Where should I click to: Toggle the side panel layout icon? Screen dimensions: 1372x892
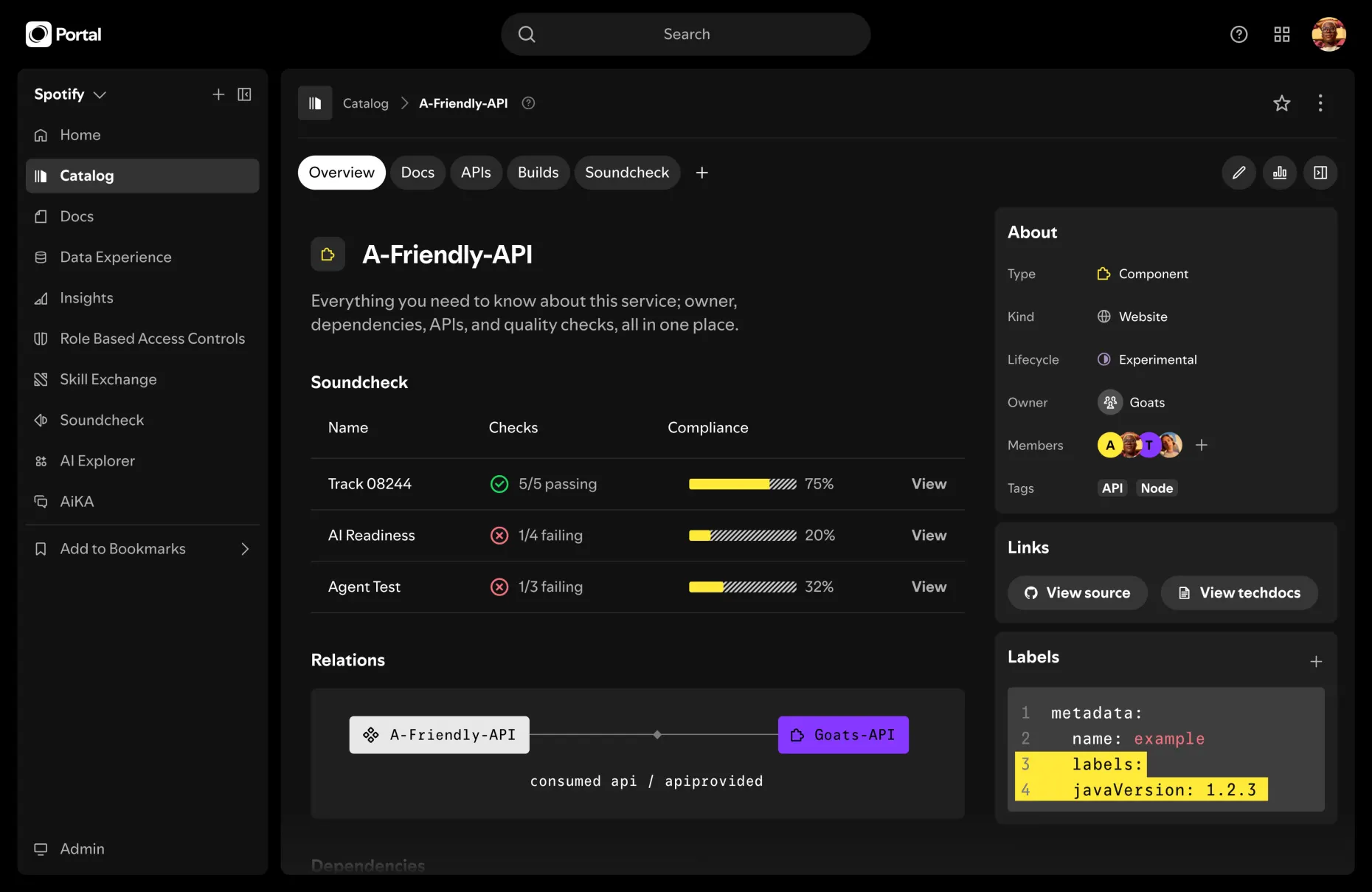click(1320, 173)
